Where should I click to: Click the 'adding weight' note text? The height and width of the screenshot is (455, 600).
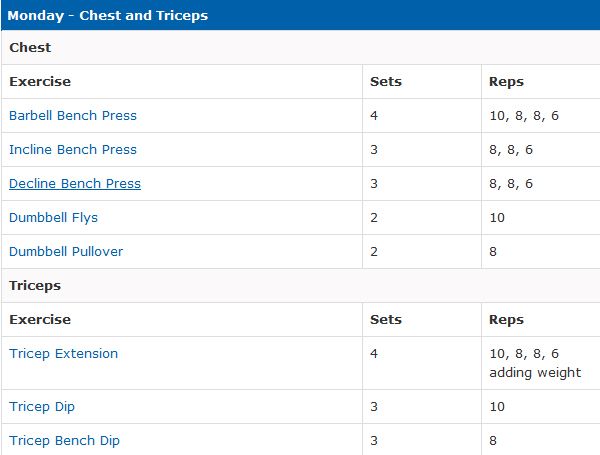tap(535, 372)
